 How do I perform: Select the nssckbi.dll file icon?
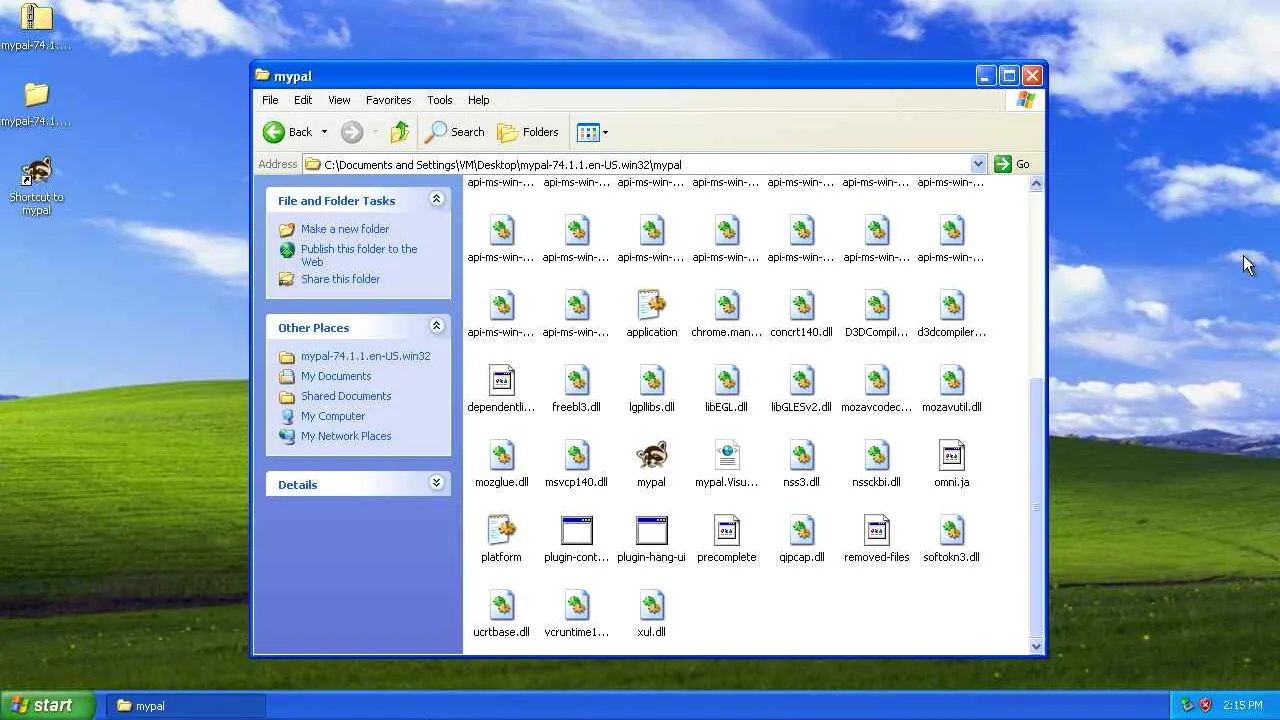click(876, 456)
